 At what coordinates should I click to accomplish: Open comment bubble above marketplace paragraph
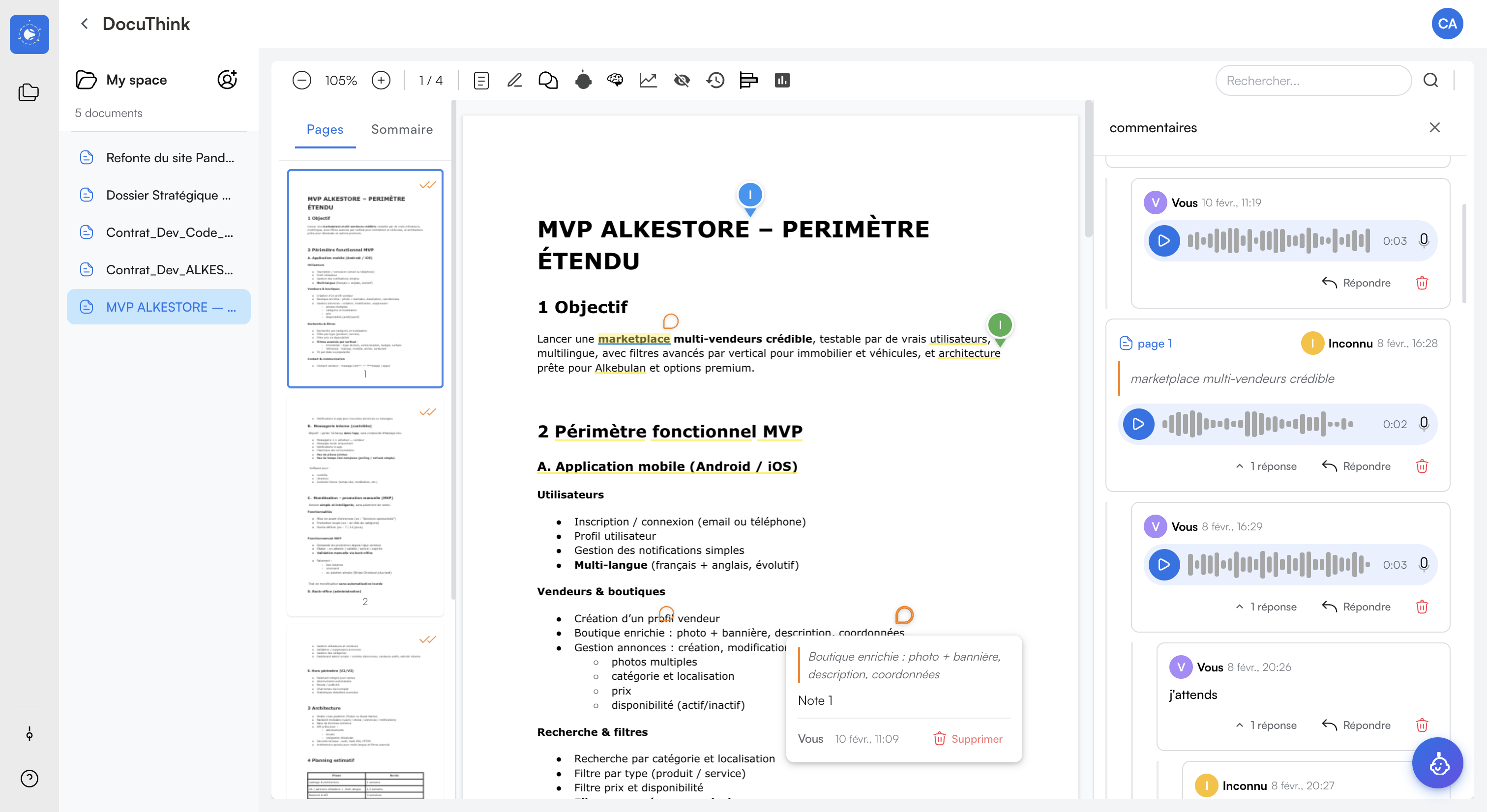pos(670,321)
